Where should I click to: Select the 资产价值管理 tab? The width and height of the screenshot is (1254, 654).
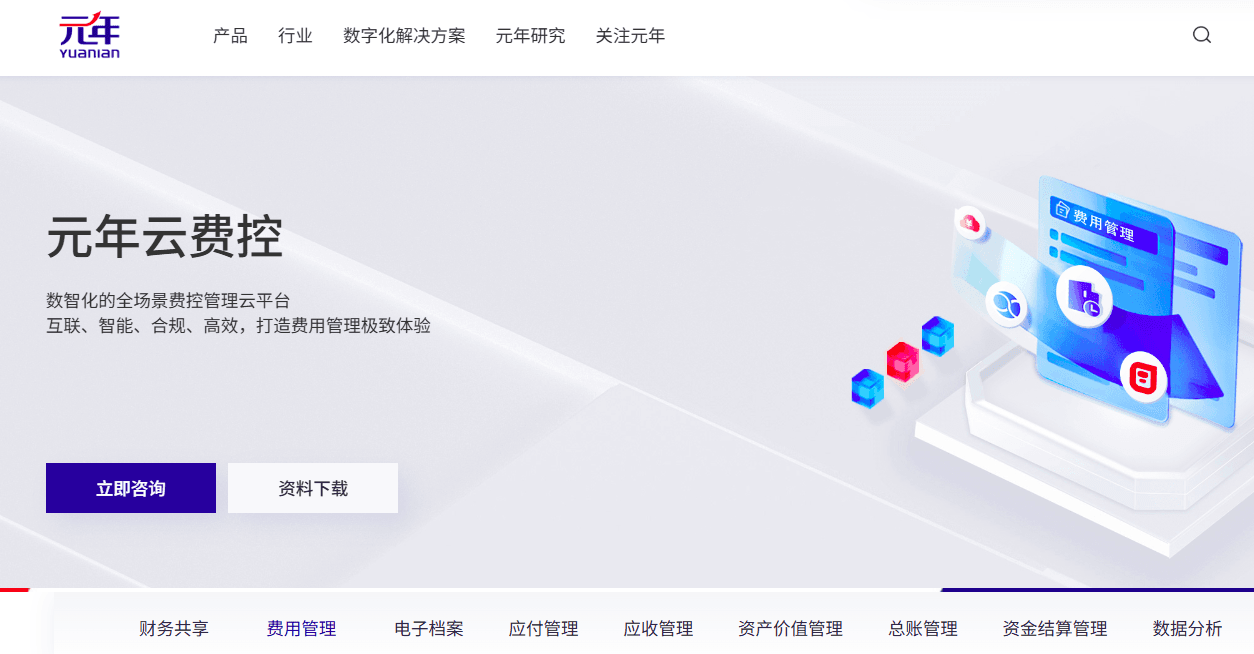[x=790, y=629]
